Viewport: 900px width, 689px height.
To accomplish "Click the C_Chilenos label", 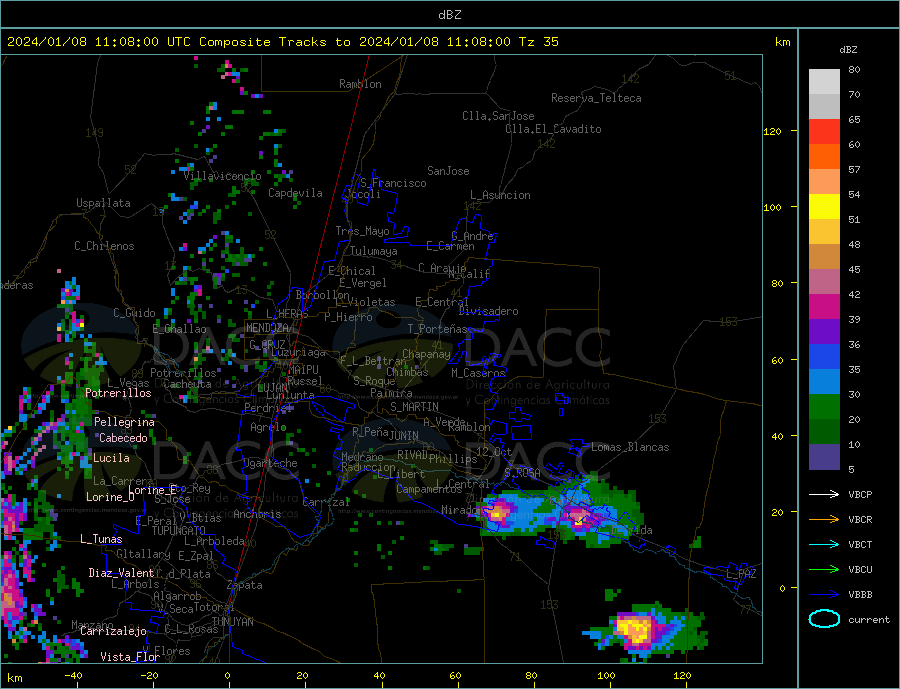I will [x=104, y=246].
